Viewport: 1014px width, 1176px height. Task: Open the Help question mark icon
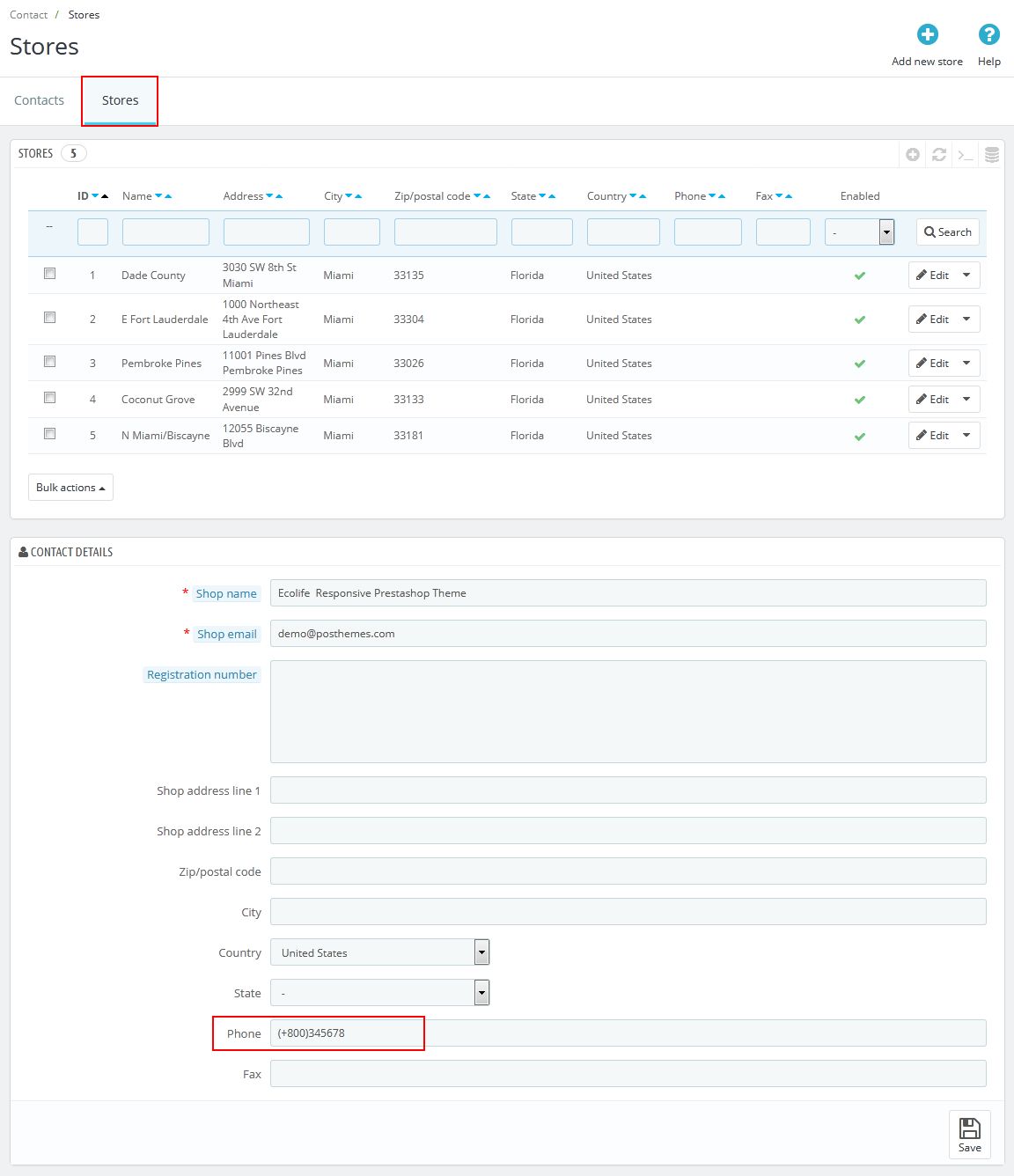[988, 35]
